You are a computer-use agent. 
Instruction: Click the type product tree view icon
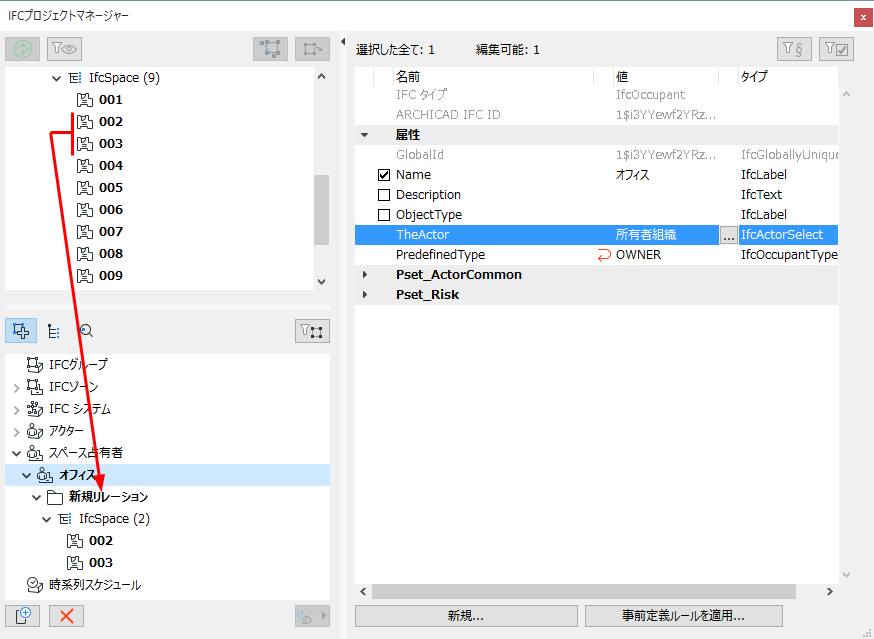pyautogui.click(x=54, y=331)
